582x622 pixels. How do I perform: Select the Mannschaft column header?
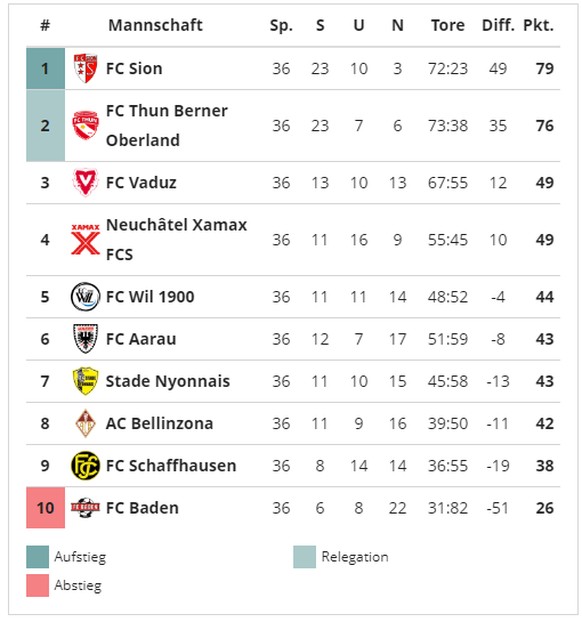click(x=156, y=25)
